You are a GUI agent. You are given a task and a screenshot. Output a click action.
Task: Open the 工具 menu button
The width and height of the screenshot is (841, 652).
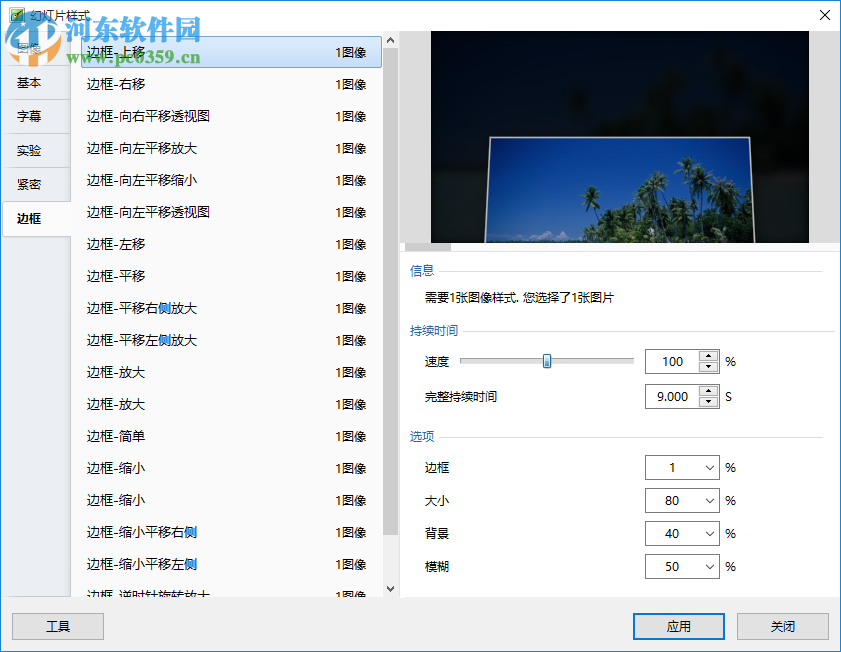tap(57, 626)
